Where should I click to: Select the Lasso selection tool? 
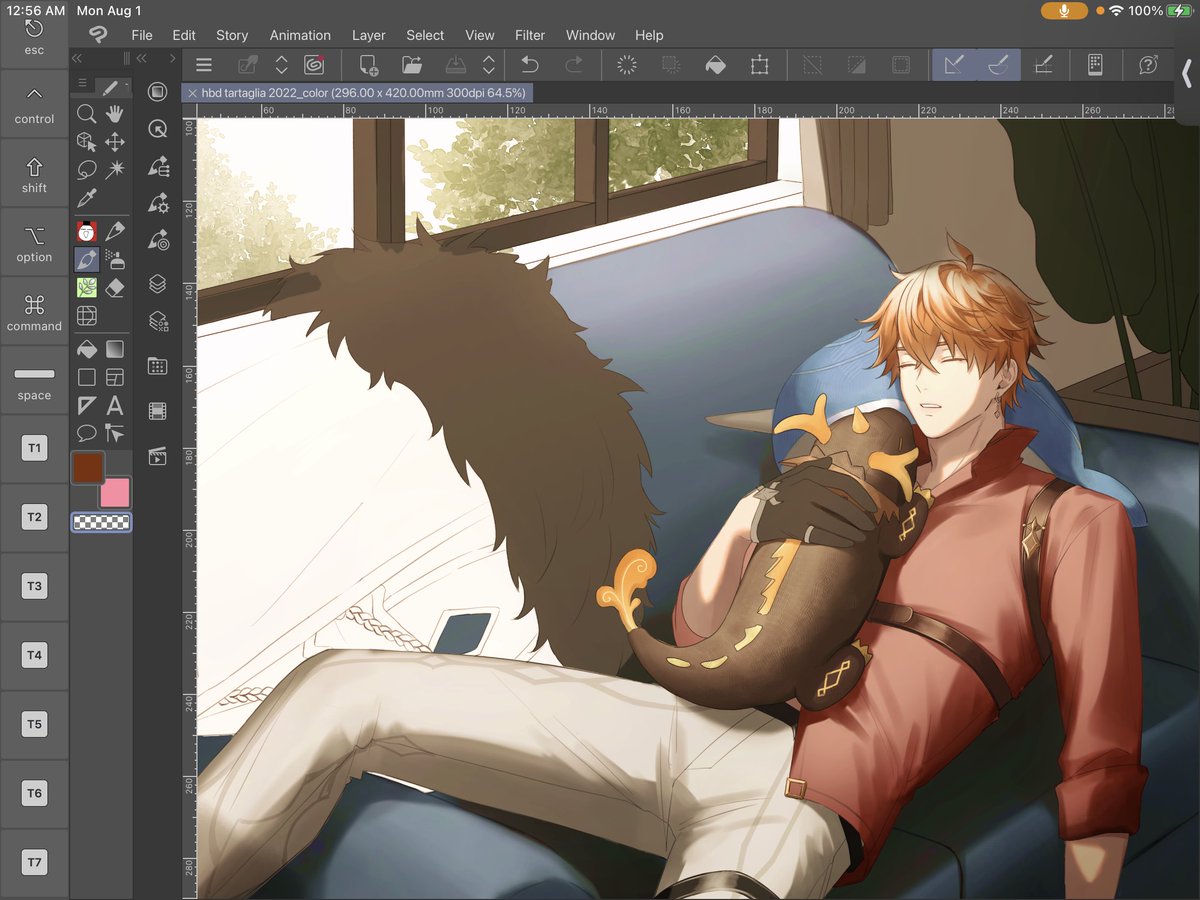click(87, 170)
